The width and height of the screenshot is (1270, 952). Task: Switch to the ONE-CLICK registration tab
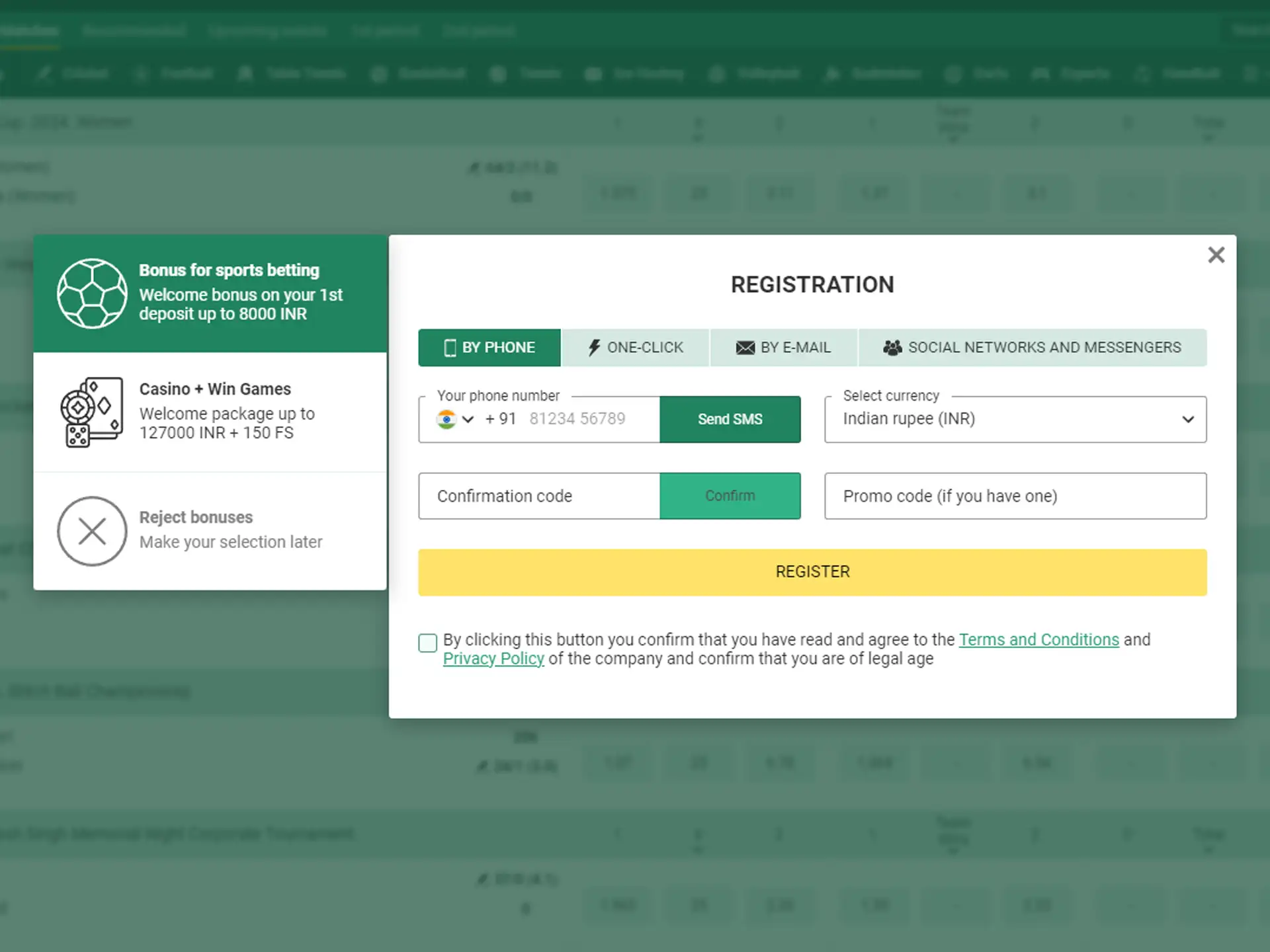(634, 347)
